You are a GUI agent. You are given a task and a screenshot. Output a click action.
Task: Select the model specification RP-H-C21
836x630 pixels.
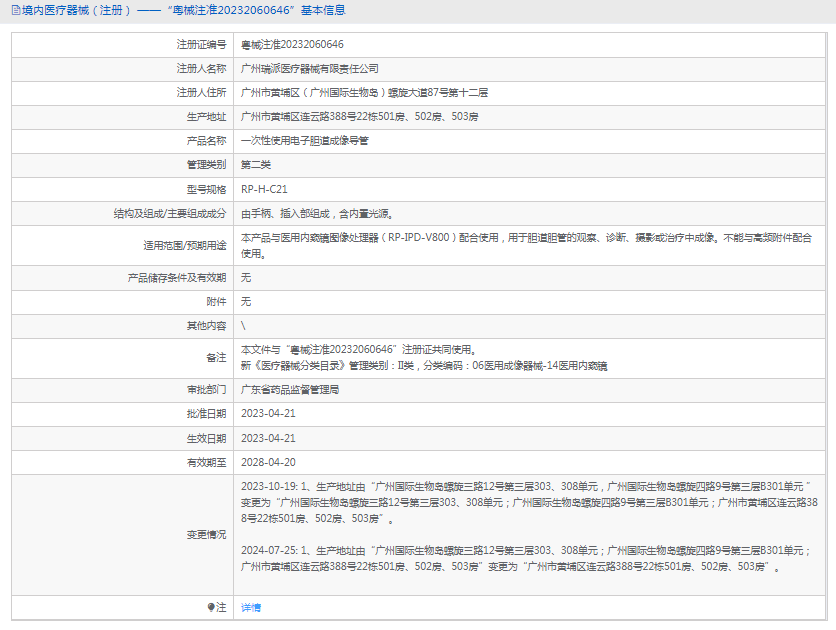[264, 189]
